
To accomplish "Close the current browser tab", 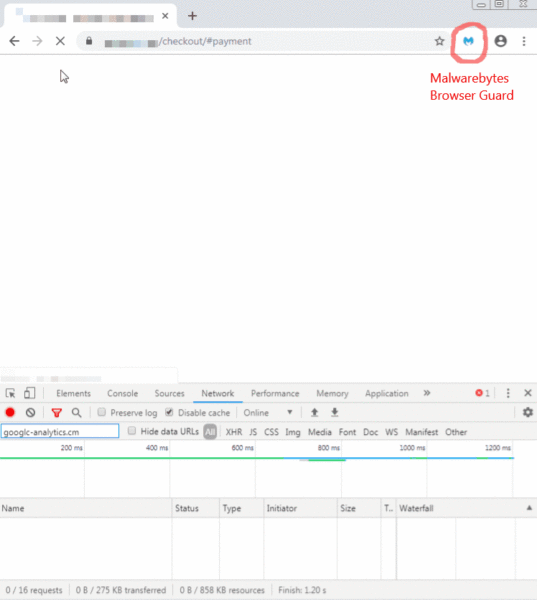I will point(165,16).
